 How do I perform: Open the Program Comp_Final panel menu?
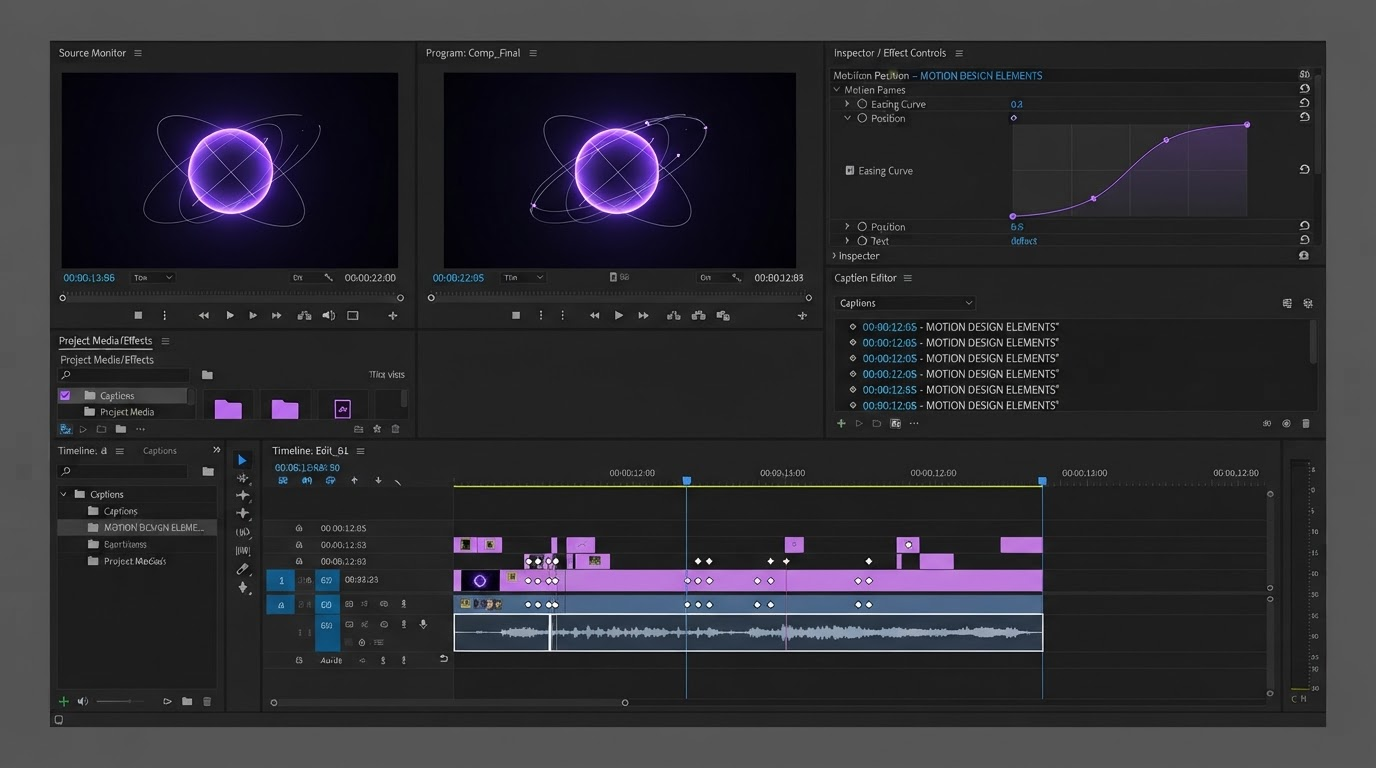pyautogui.click(x=533, y=53)
